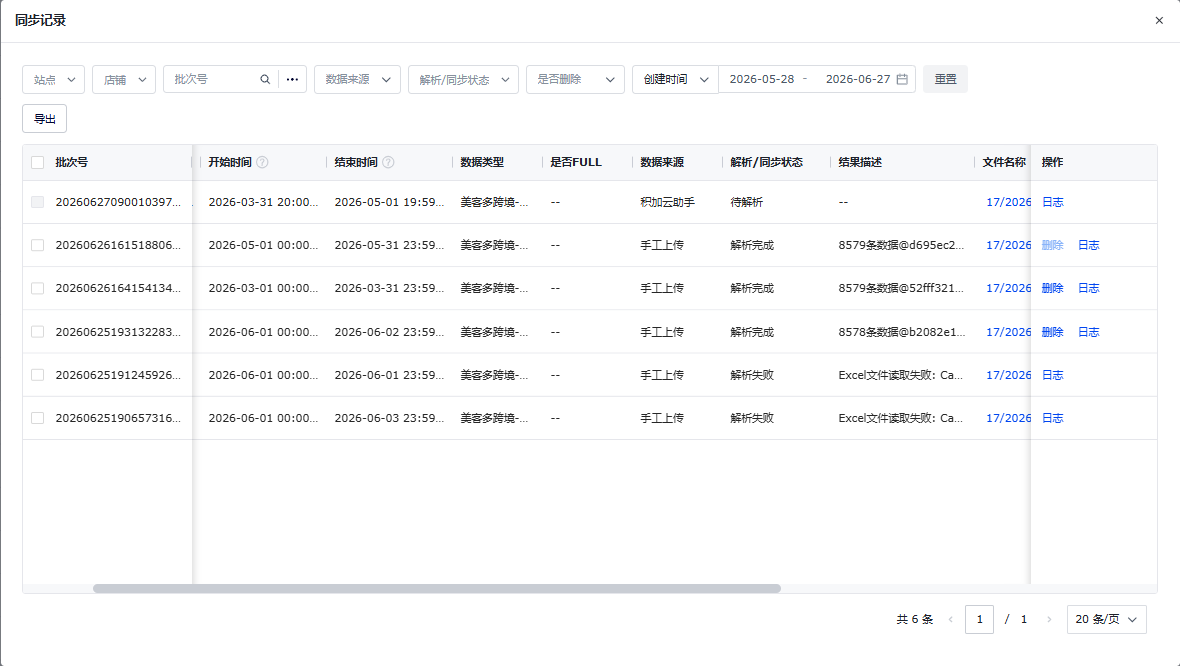Click result text 8578条数据@b2082e1

[x=902, y=332]
